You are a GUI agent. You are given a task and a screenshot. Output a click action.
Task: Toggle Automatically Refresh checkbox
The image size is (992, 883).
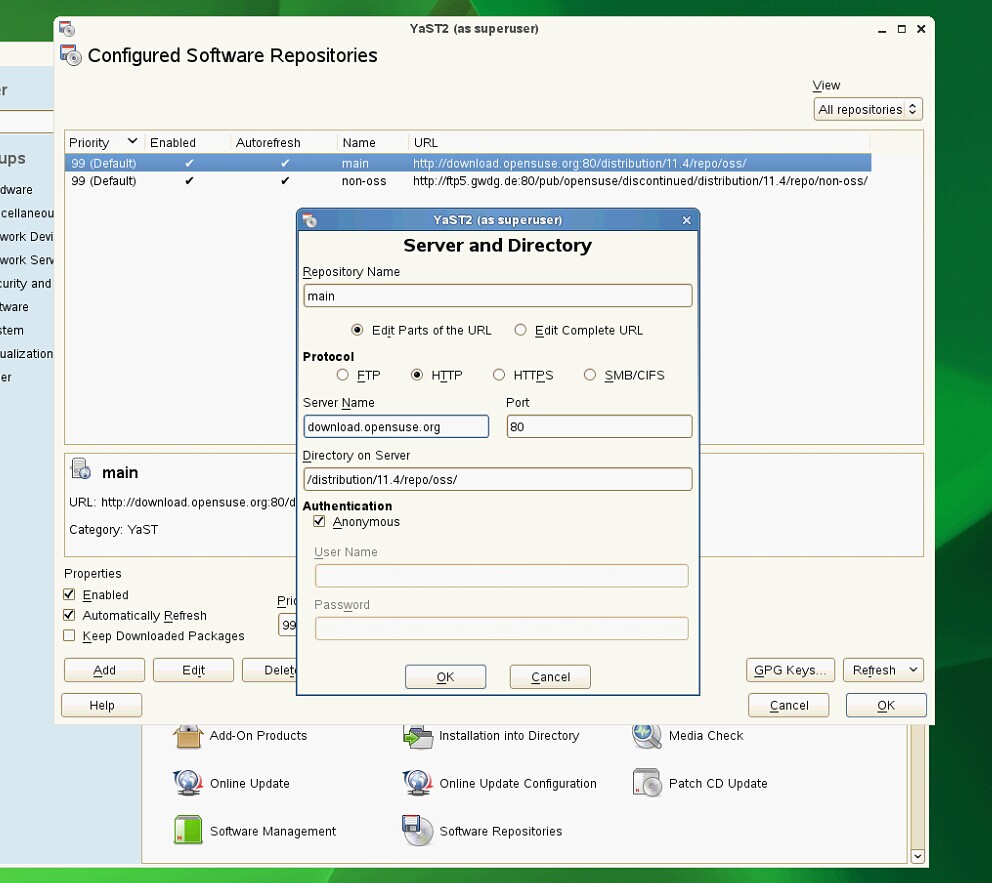[70, 615]
